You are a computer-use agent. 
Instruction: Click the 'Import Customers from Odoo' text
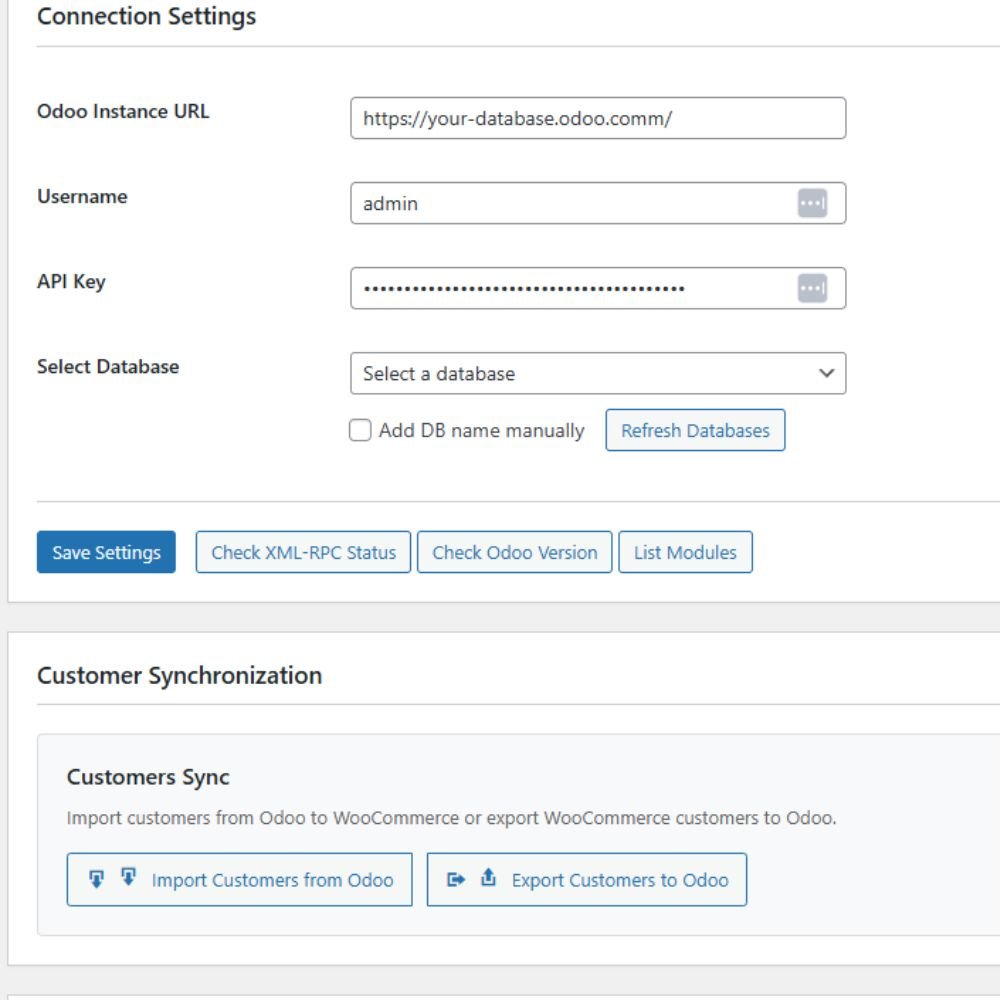pyautogui.click(x=272, y=880)
